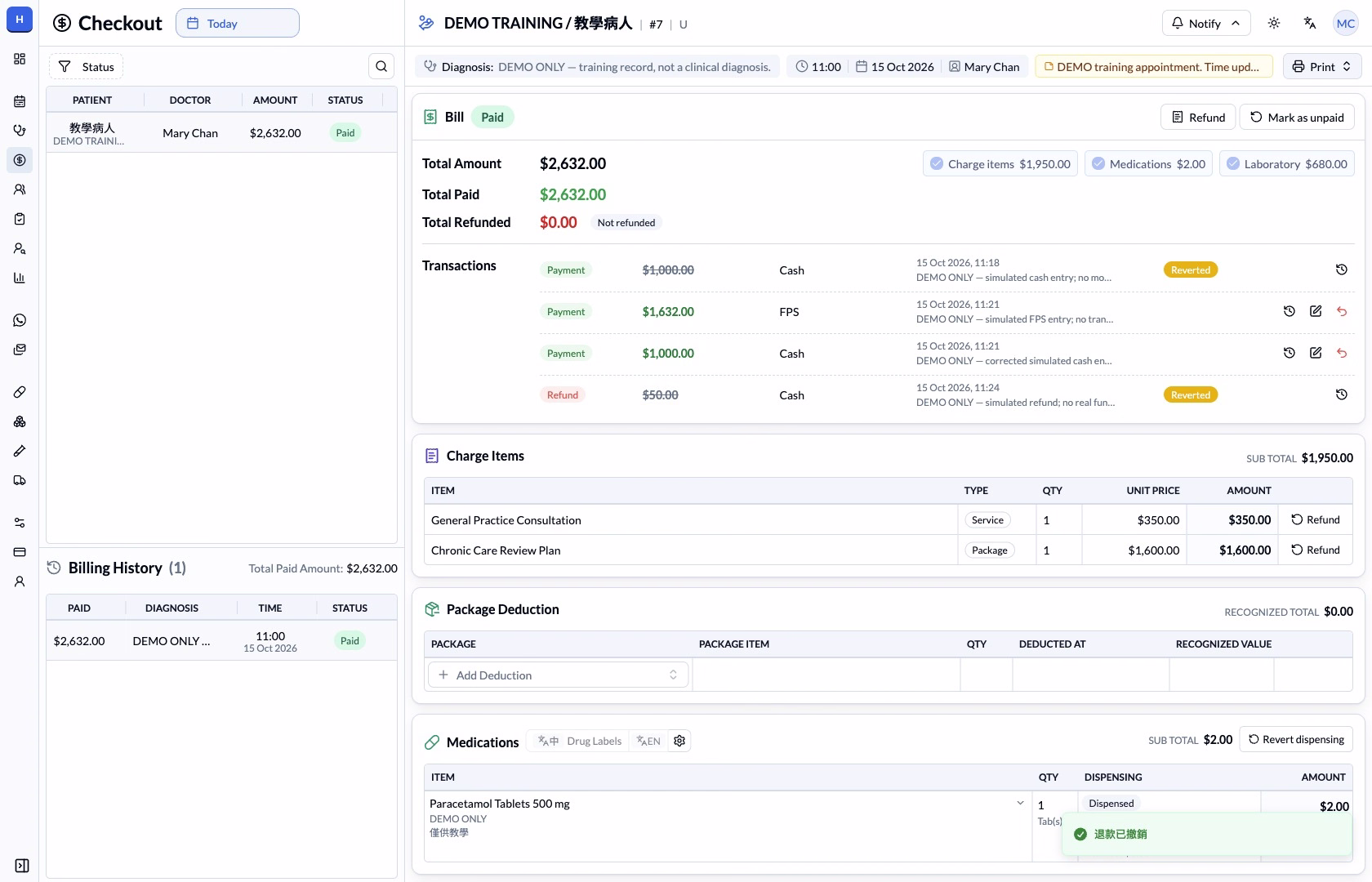View history of the reverted $1,000.00 payment
Image resolution: width=1372 pixels, height=882 pixels.
1341,269
